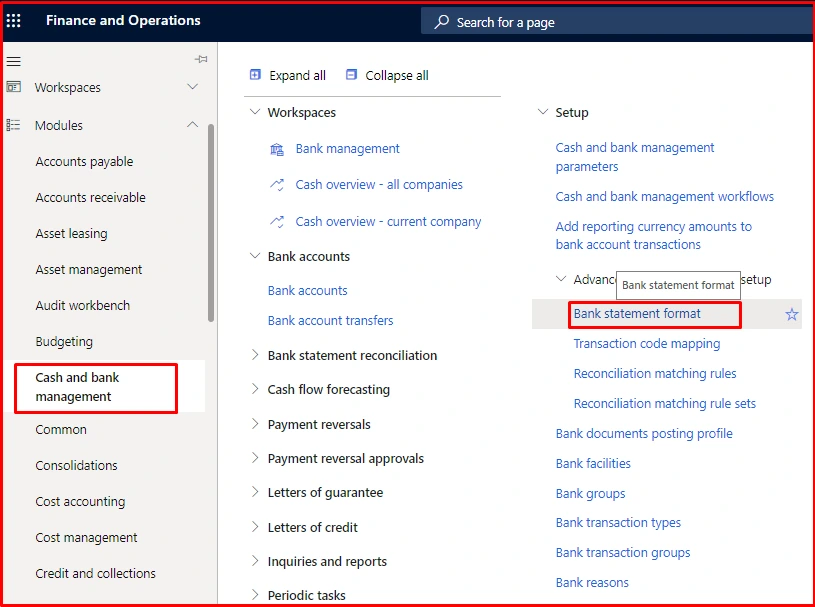Click the search magnifier icon
Viewport: 815px width, 607px height.
tap(442, 22)
